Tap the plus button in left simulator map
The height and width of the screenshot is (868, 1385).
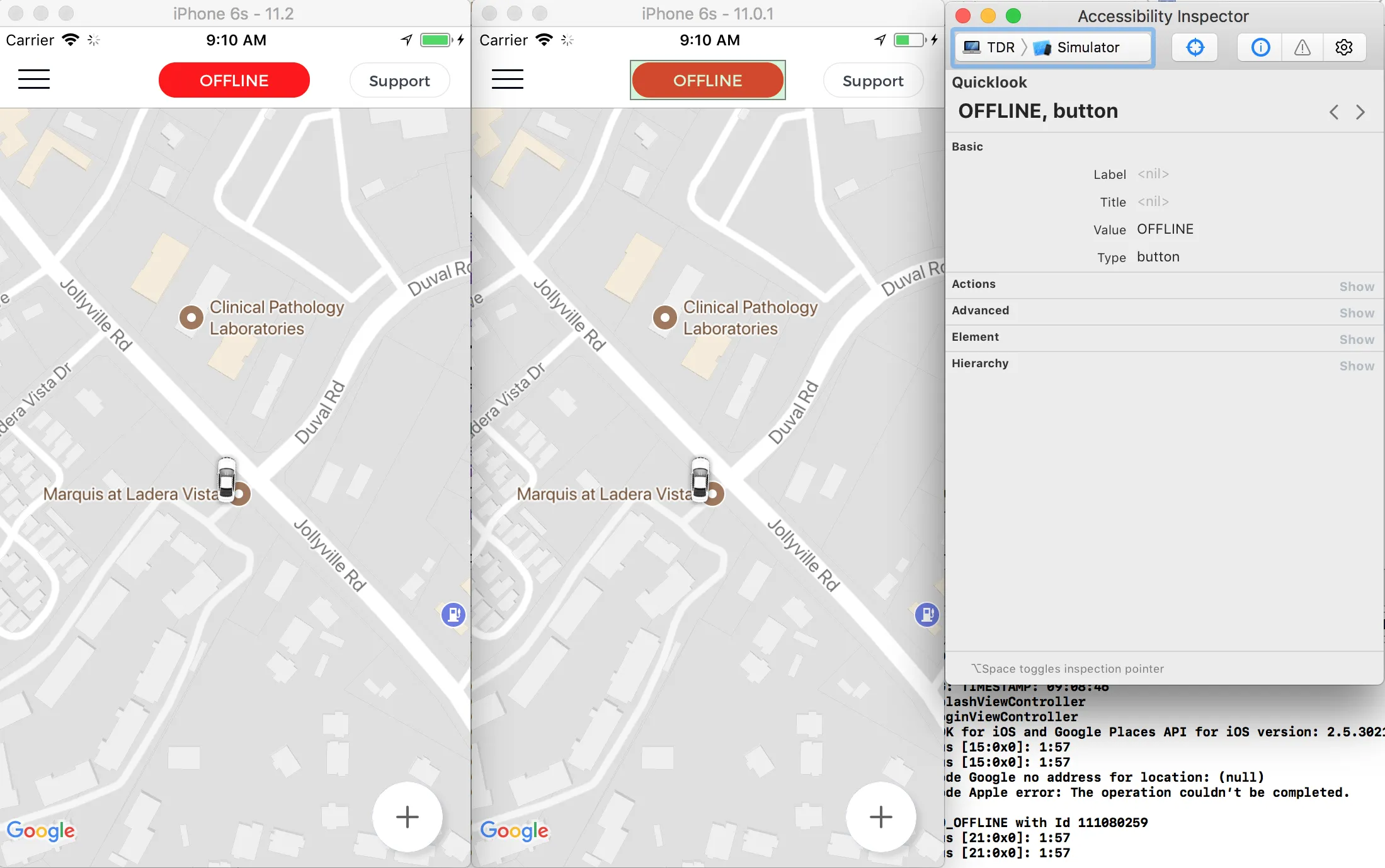(407, 817)
